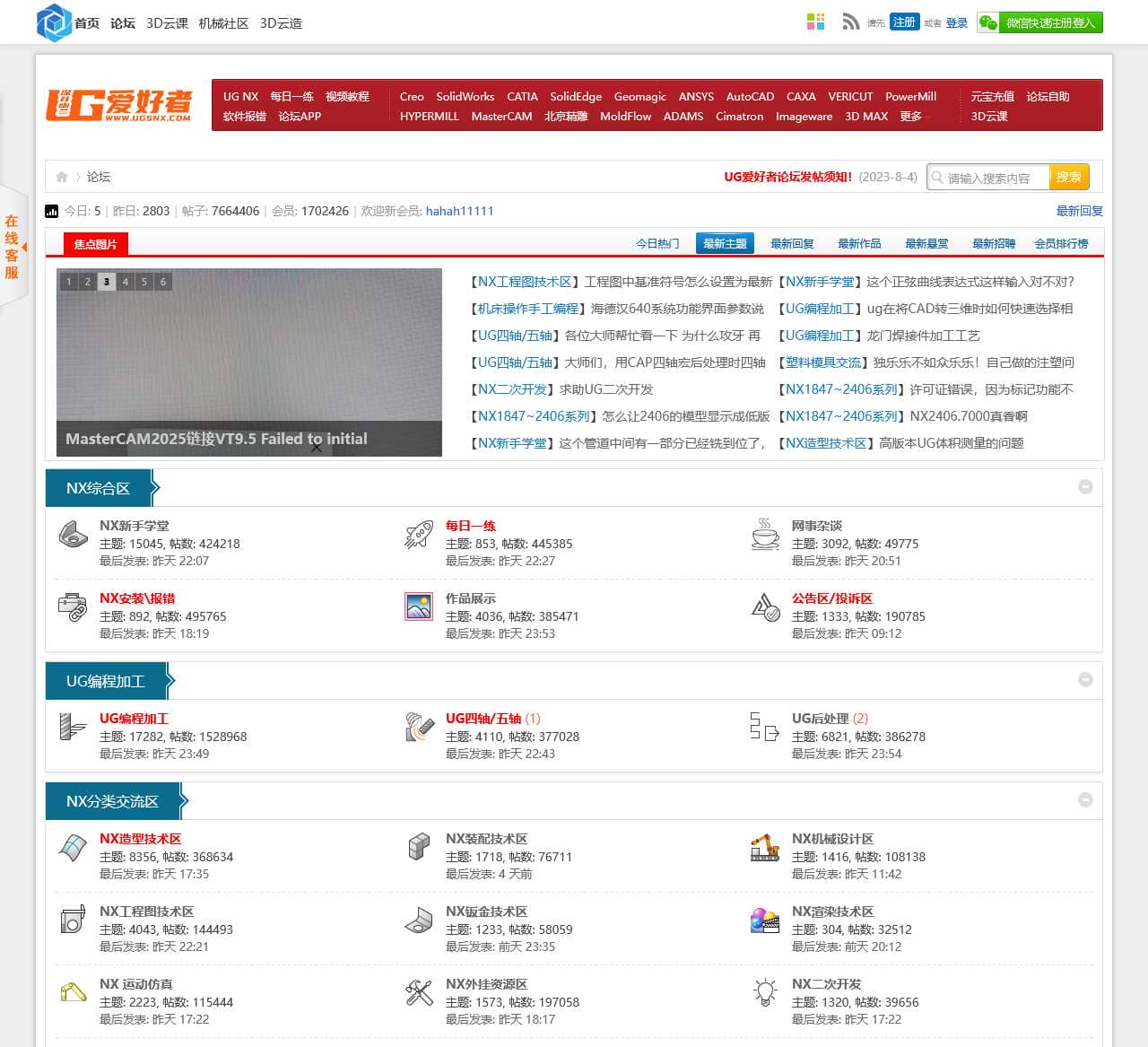Open 论坛APP in red navigation bar
Viewport: 1148px width, 1047px height.
click(300, 117)
